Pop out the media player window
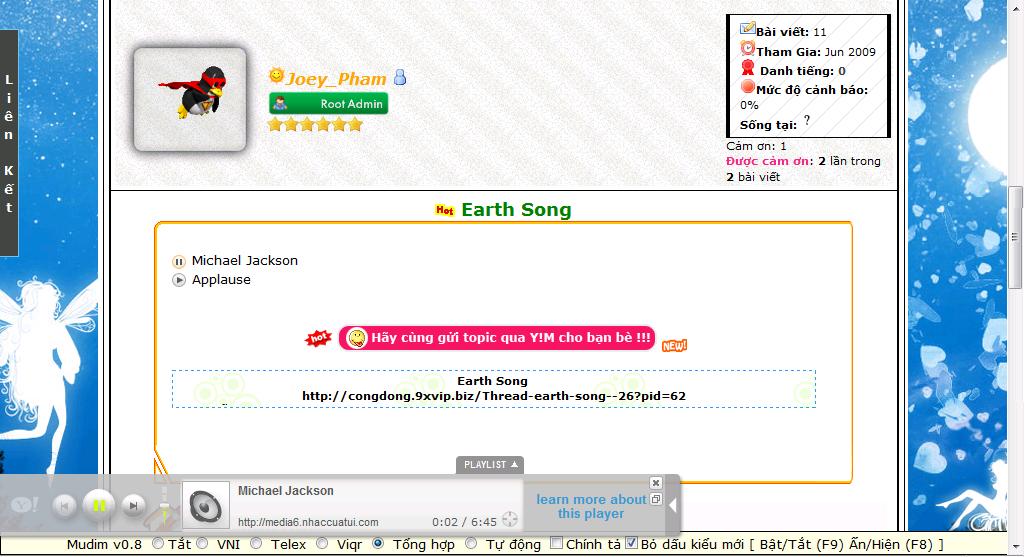 pos(656,499)
